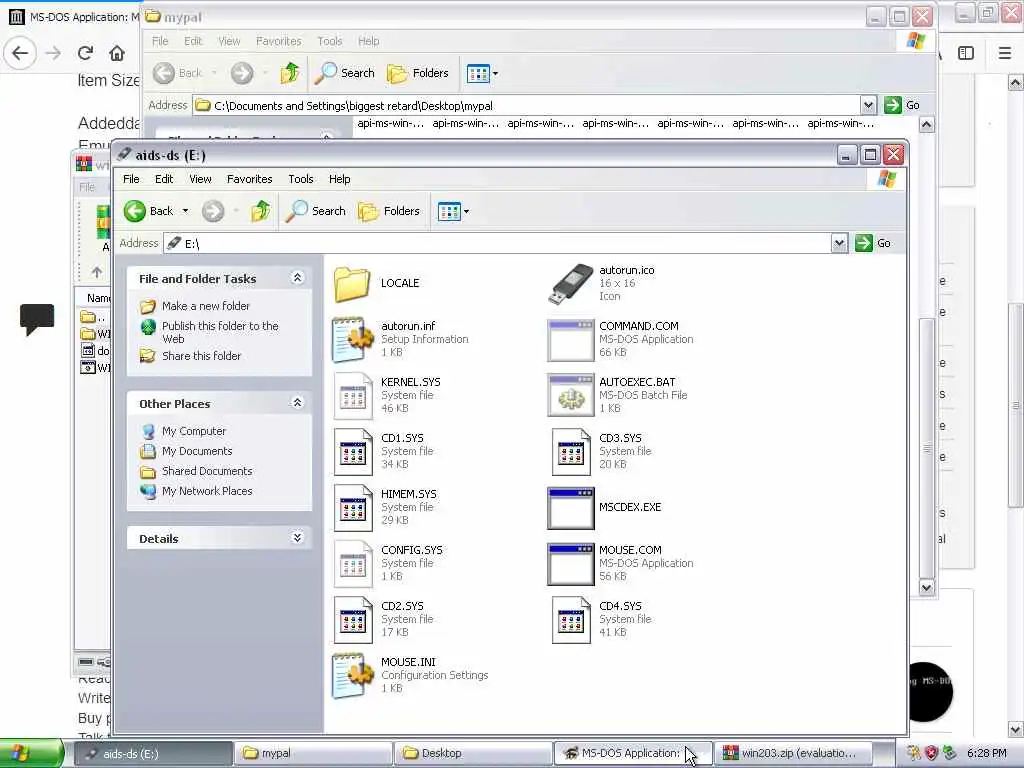This screenshot has height=768, width=1024.
Task: Open View menu in aids-ds window
Action: 200,179
